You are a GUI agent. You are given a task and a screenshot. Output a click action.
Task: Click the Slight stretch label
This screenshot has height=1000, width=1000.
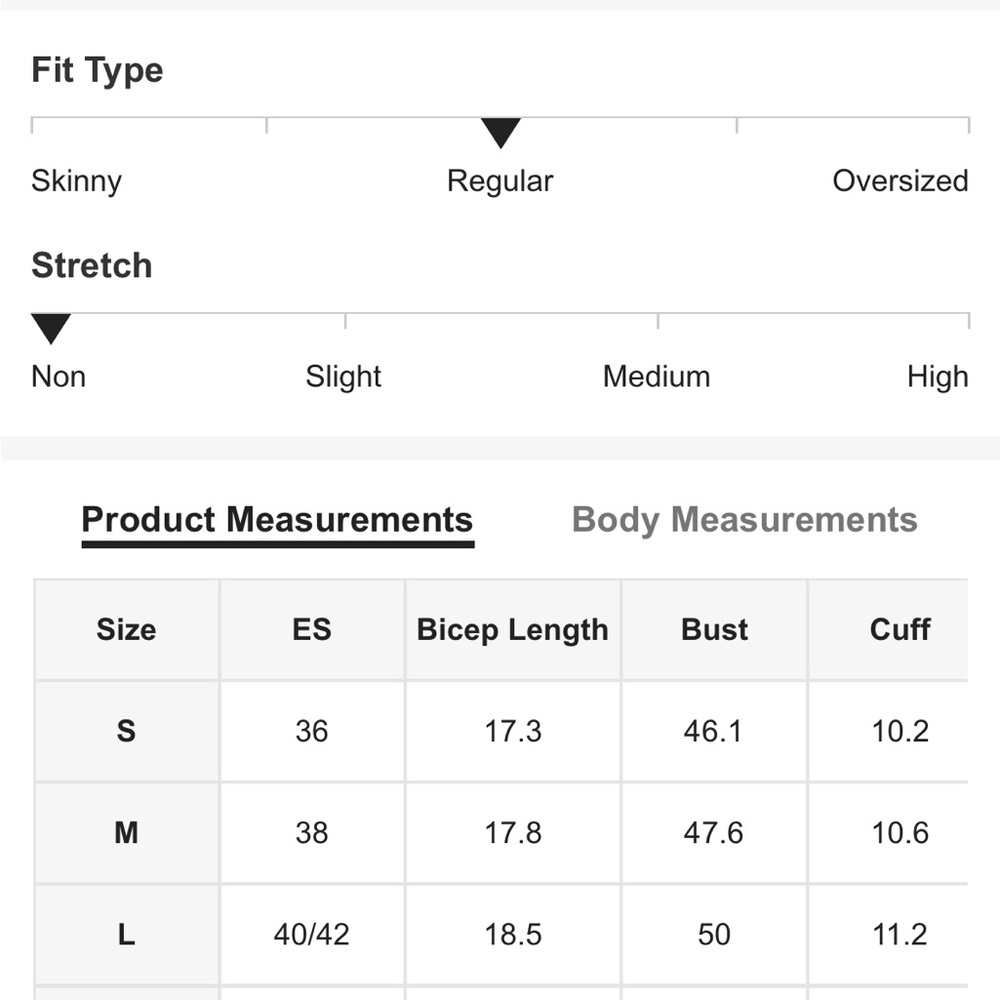[x=343, y=377]
